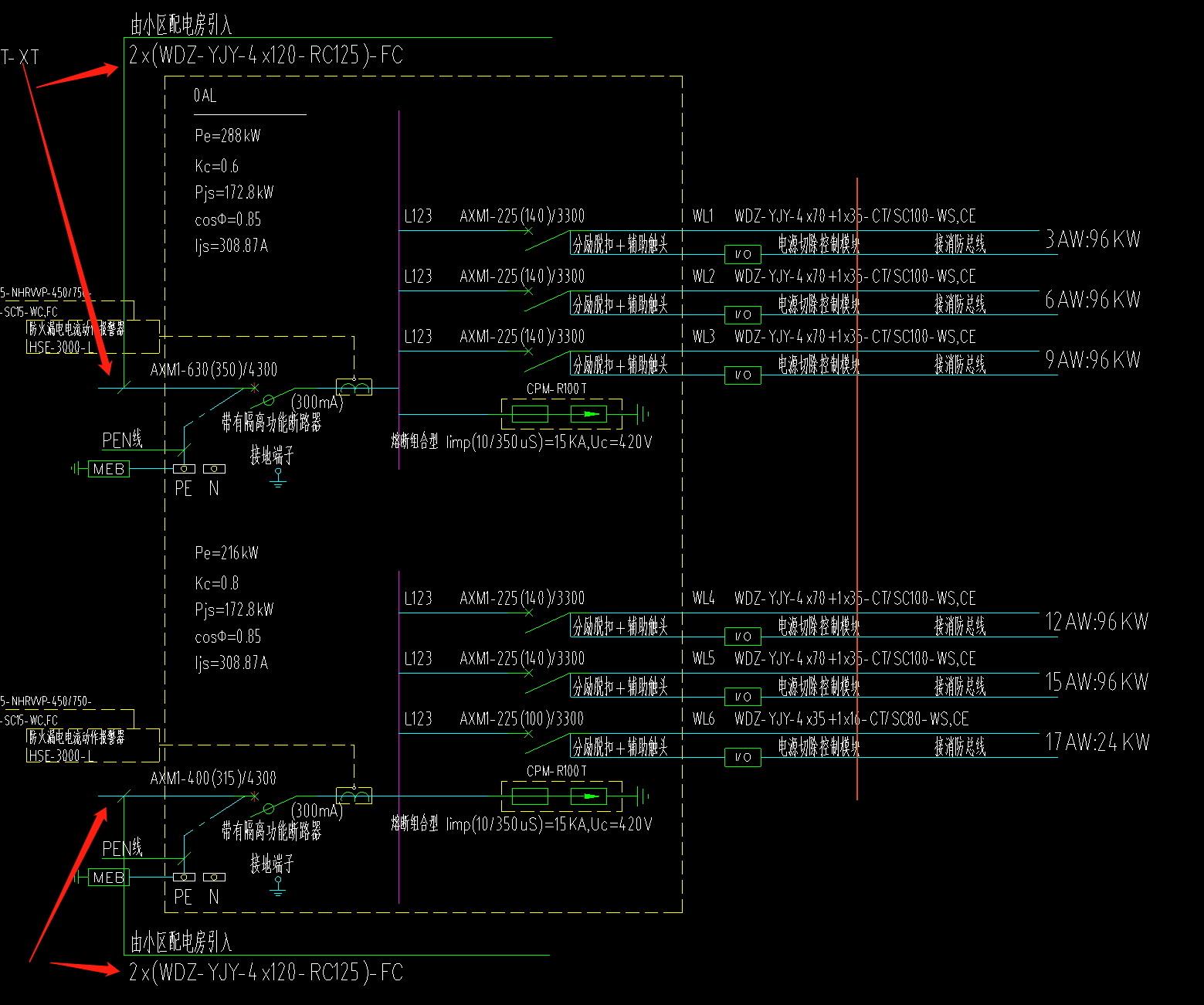
Task: Click the earth symbol at the right of the Pe=216kW section surge protector
Action: (642, 796)
